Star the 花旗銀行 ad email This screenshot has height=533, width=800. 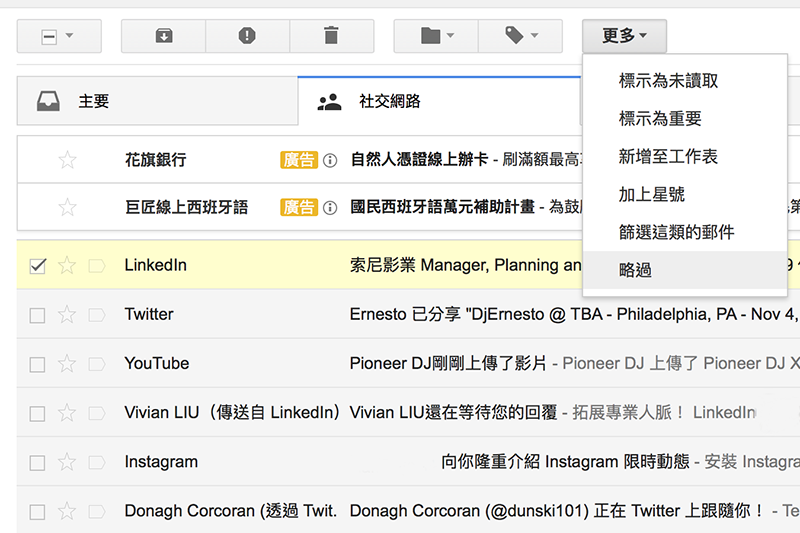click(x=67, y=160)
